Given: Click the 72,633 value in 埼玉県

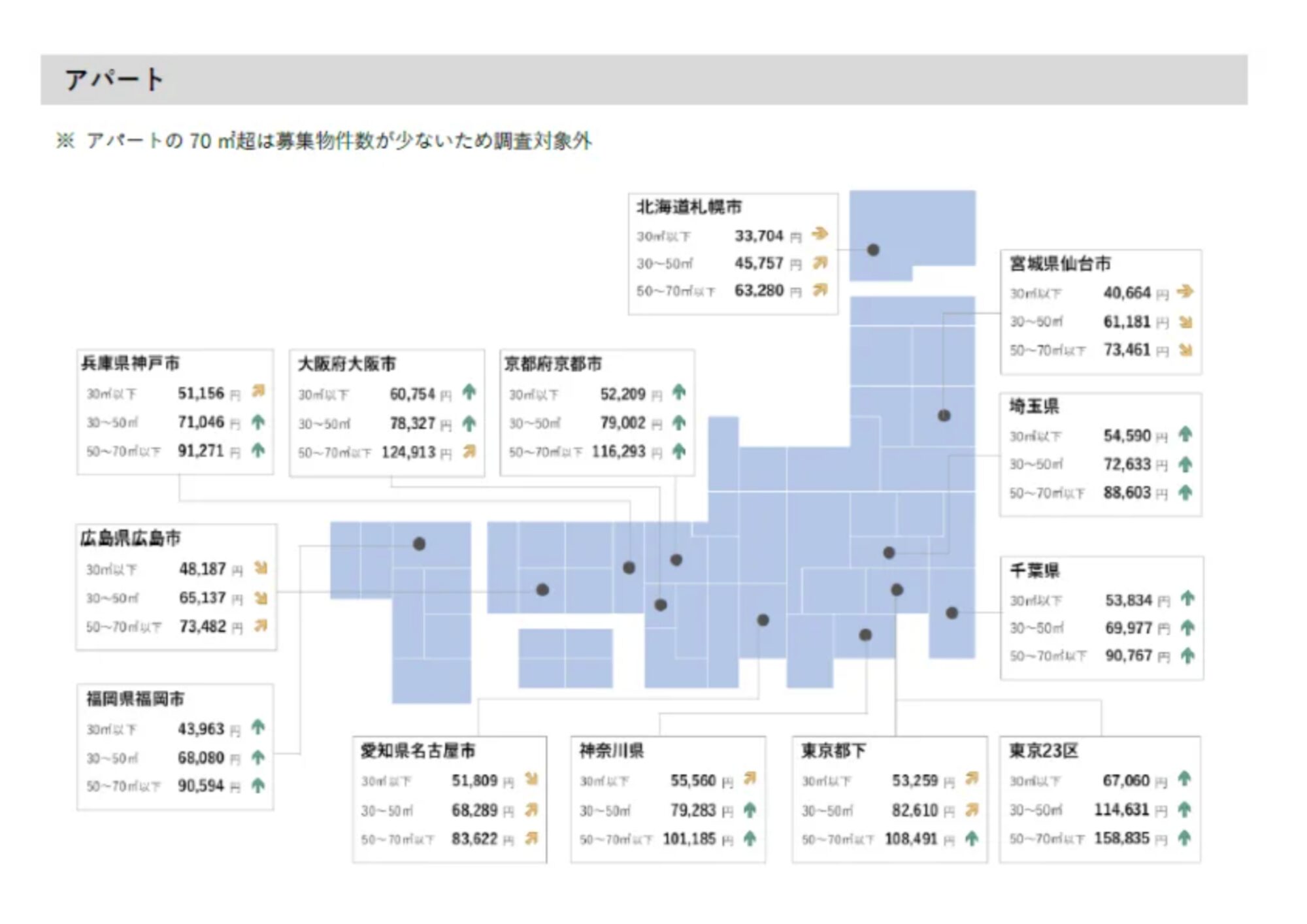Looking at the screenshot, I should click(x=1127, y=464).
